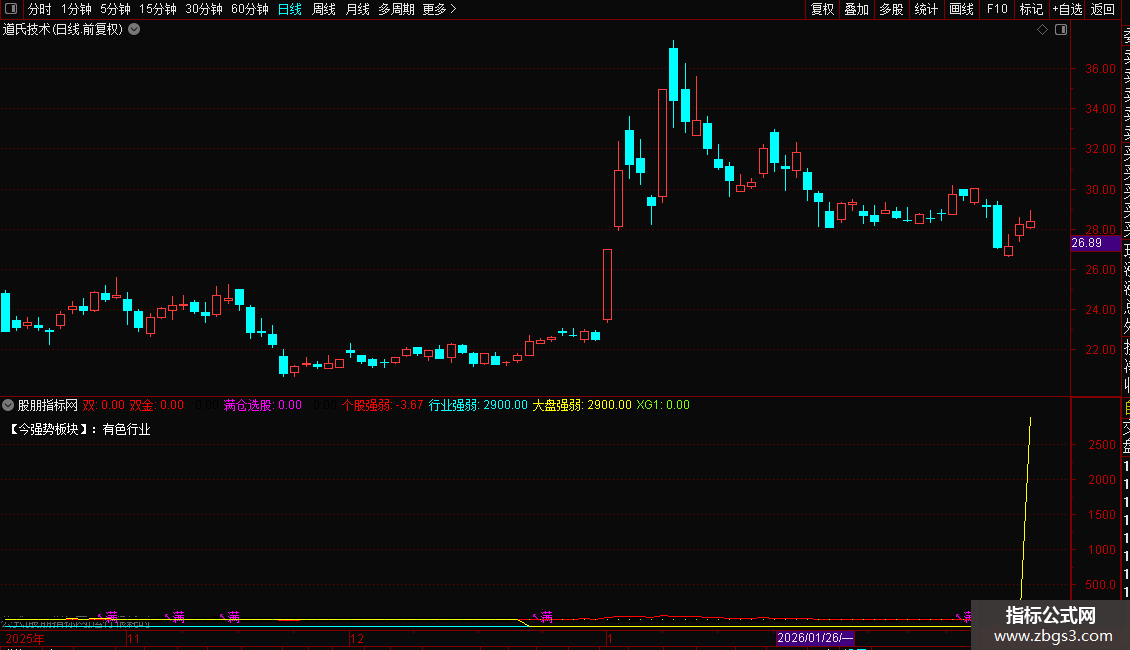Click the 返回 back button

pyautogui.click(x=1103, y=9)
